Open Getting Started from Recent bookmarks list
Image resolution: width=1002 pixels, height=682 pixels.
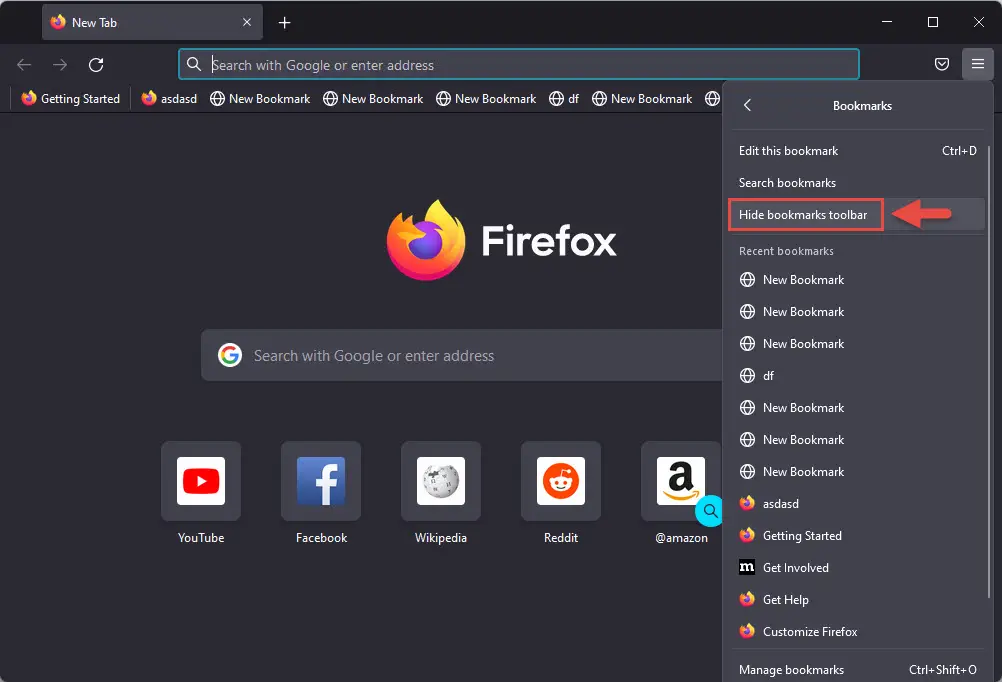coord(857,536)
